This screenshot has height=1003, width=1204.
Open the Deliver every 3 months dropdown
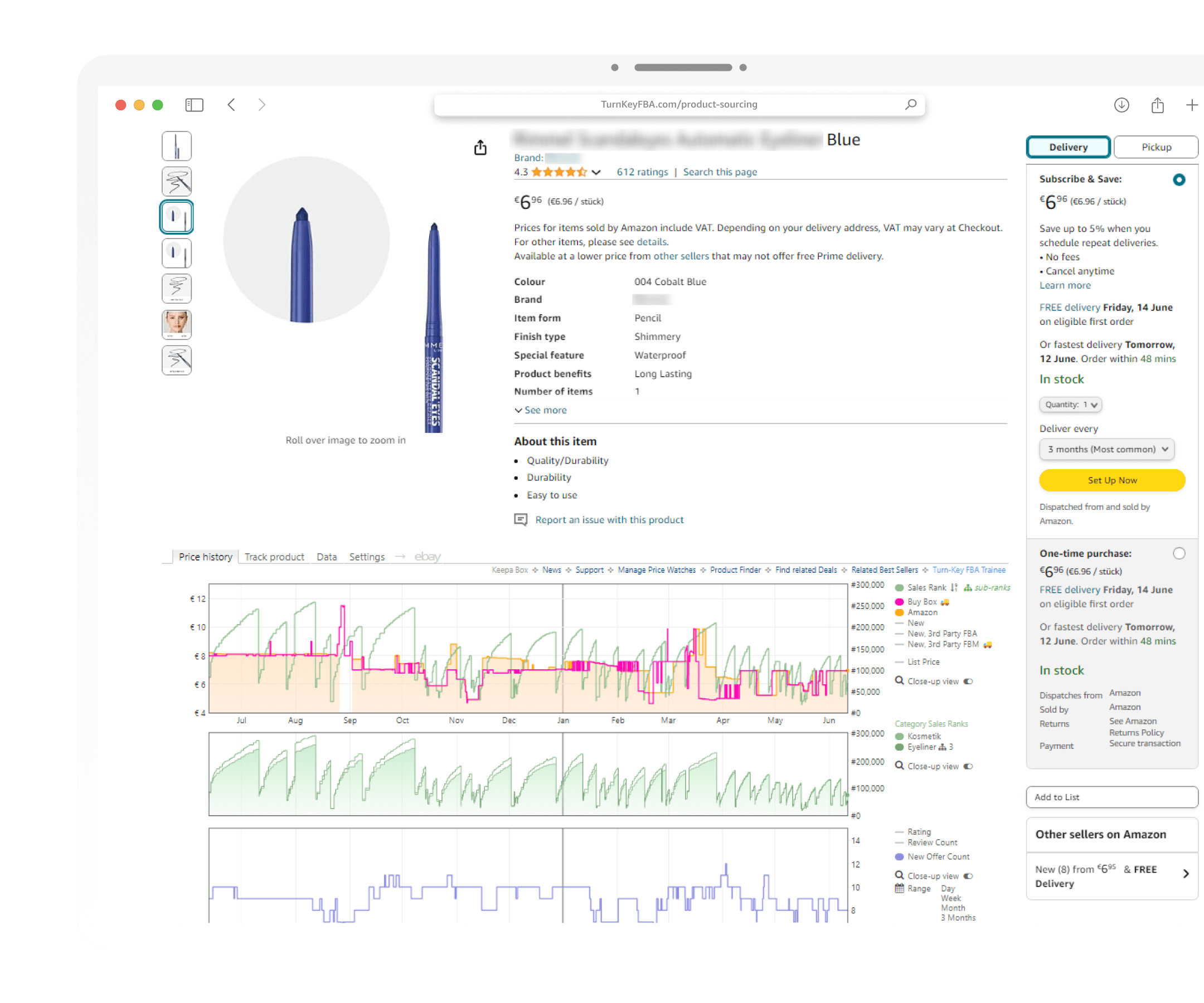coord(1106,449)
